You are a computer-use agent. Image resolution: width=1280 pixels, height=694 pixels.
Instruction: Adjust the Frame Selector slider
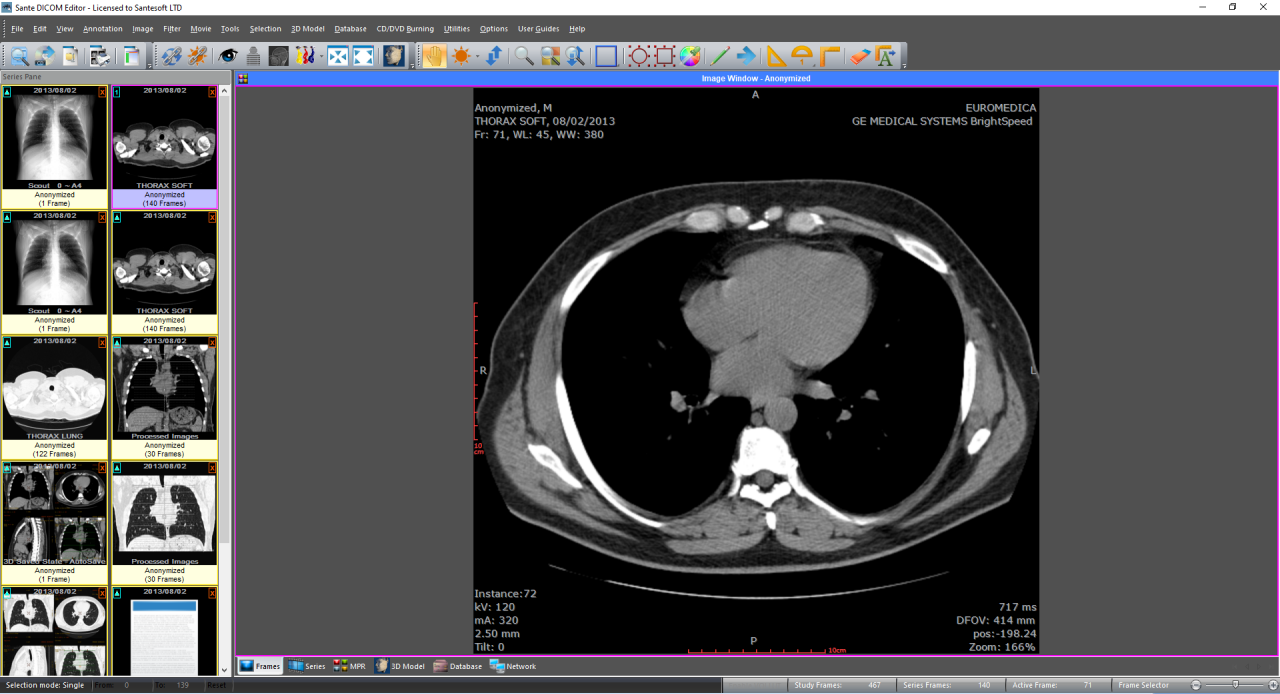(1235, 685)
